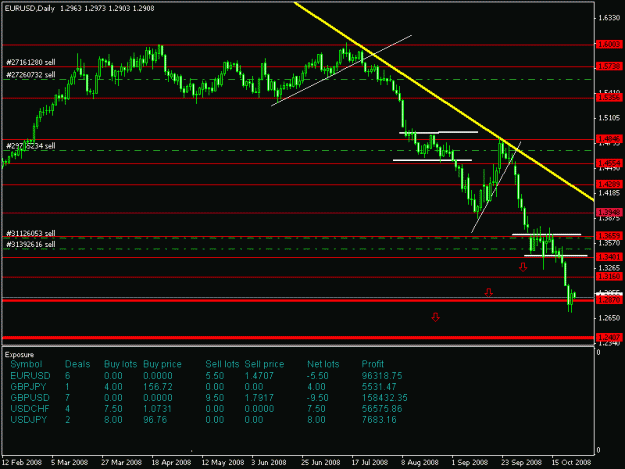Click the red down arrow near the 1.2650 level
The width and height of the screenshot is (625, 469).
[435, 317]
